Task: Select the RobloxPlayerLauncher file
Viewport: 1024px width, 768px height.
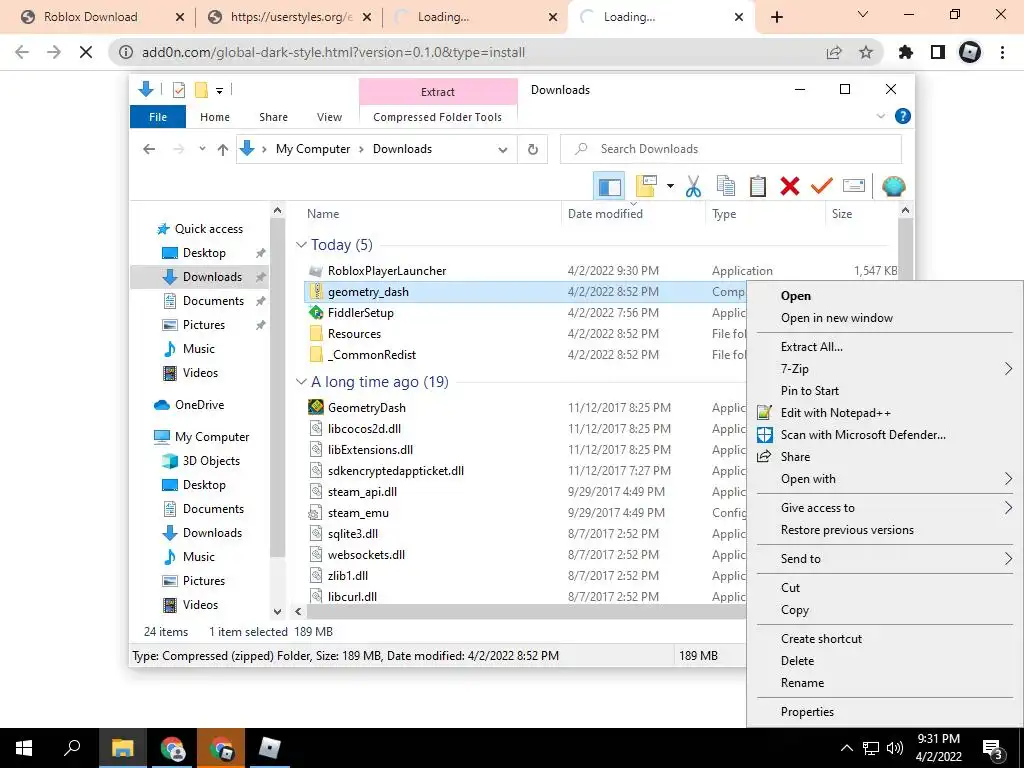Action: tap(387, 271)
